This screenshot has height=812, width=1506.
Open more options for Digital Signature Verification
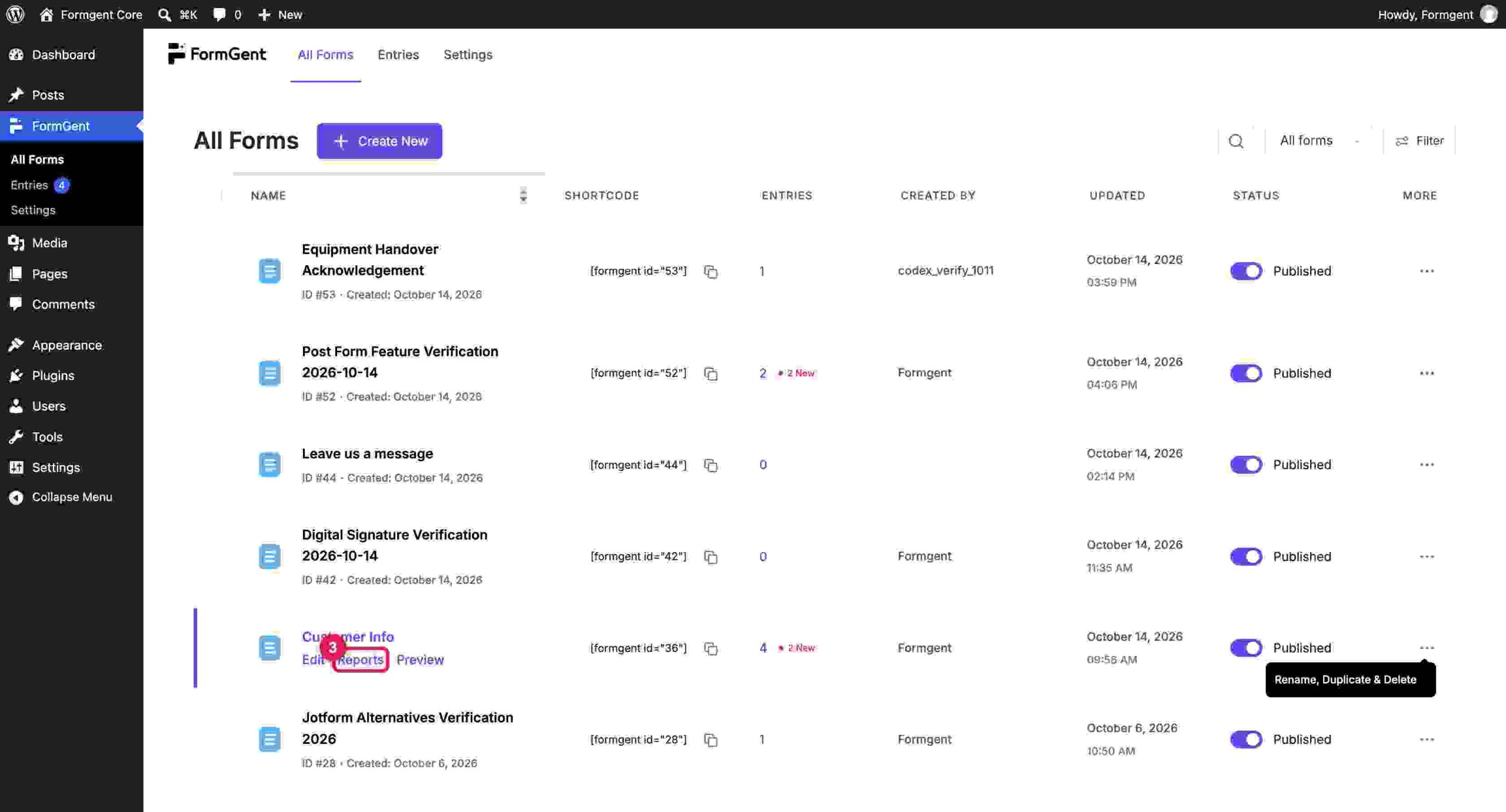click(1427, 556)
